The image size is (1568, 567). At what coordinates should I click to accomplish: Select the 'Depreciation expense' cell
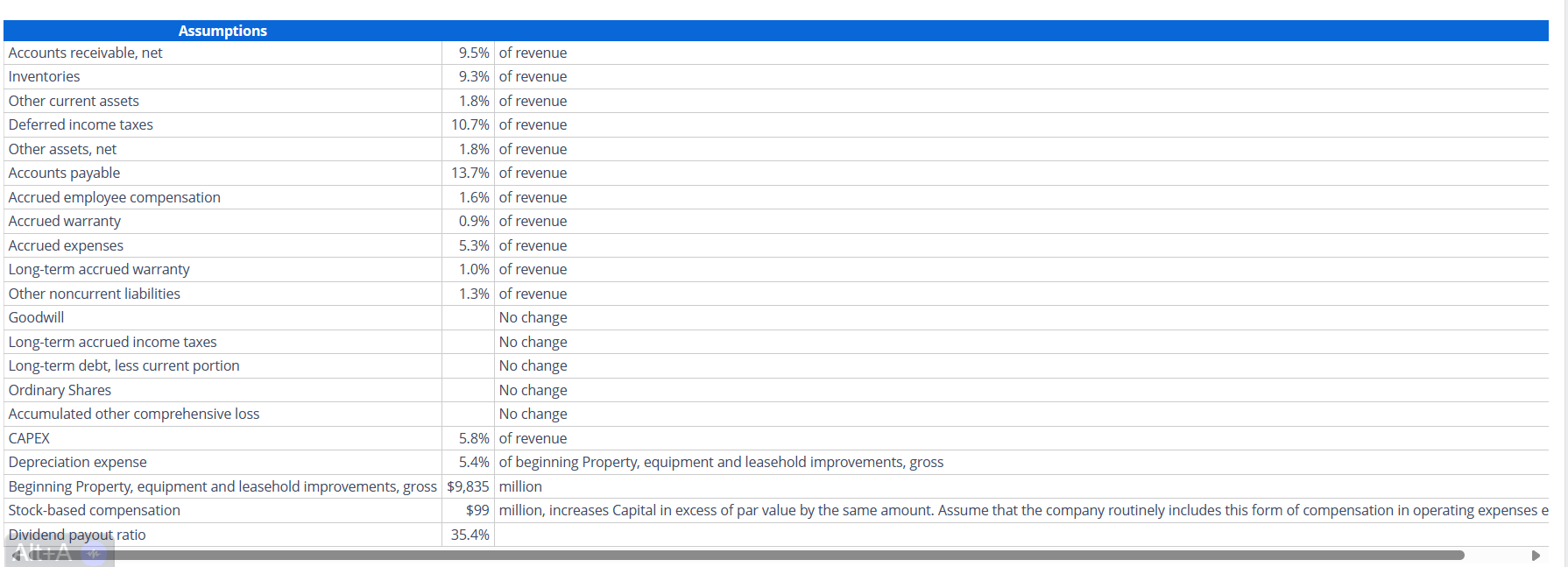222,462
